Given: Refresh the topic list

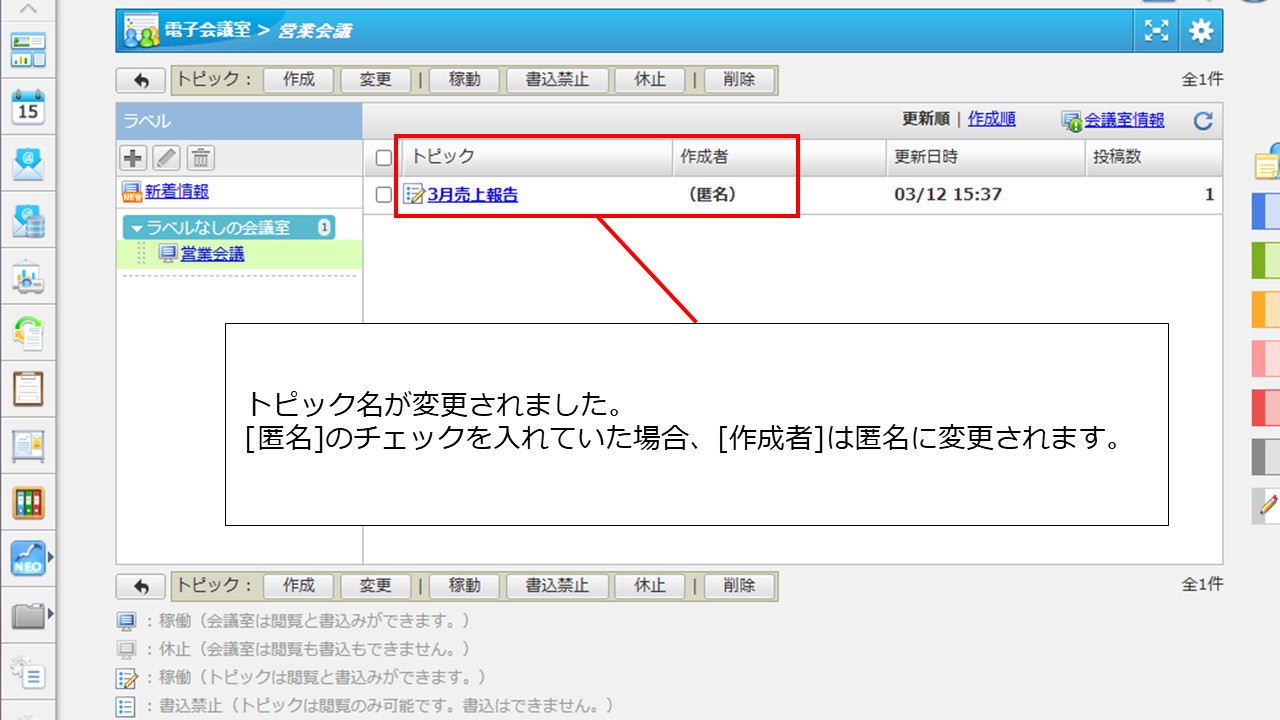Looking at the screenshot, I should [1203, 121].
